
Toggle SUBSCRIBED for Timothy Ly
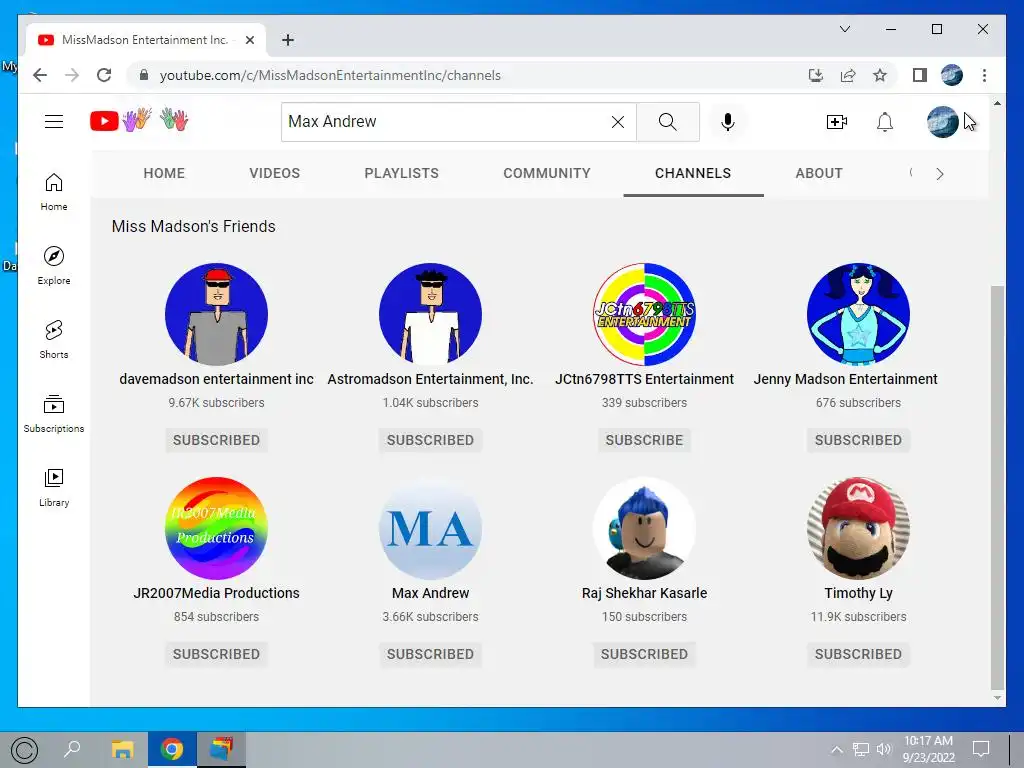pyautogui.click(x=858, y=654)
